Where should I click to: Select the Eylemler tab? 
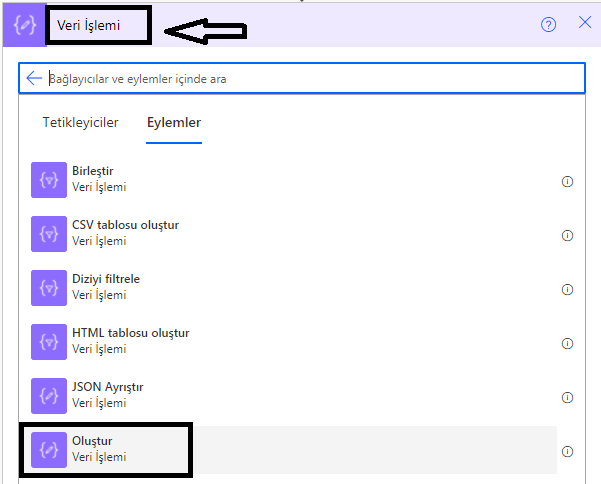[174, 123]
